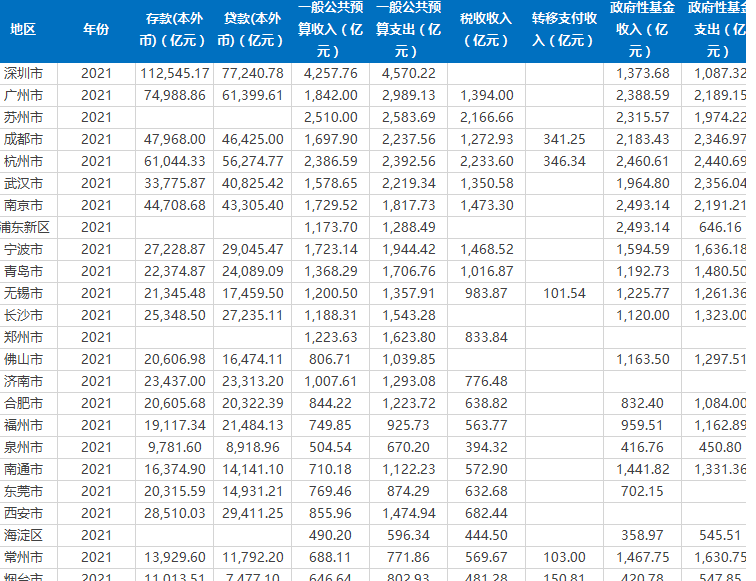Click the 一般公共预算收入 column header
The height and width of the screenshot is (581, 756).
click(x=330, y=30)
